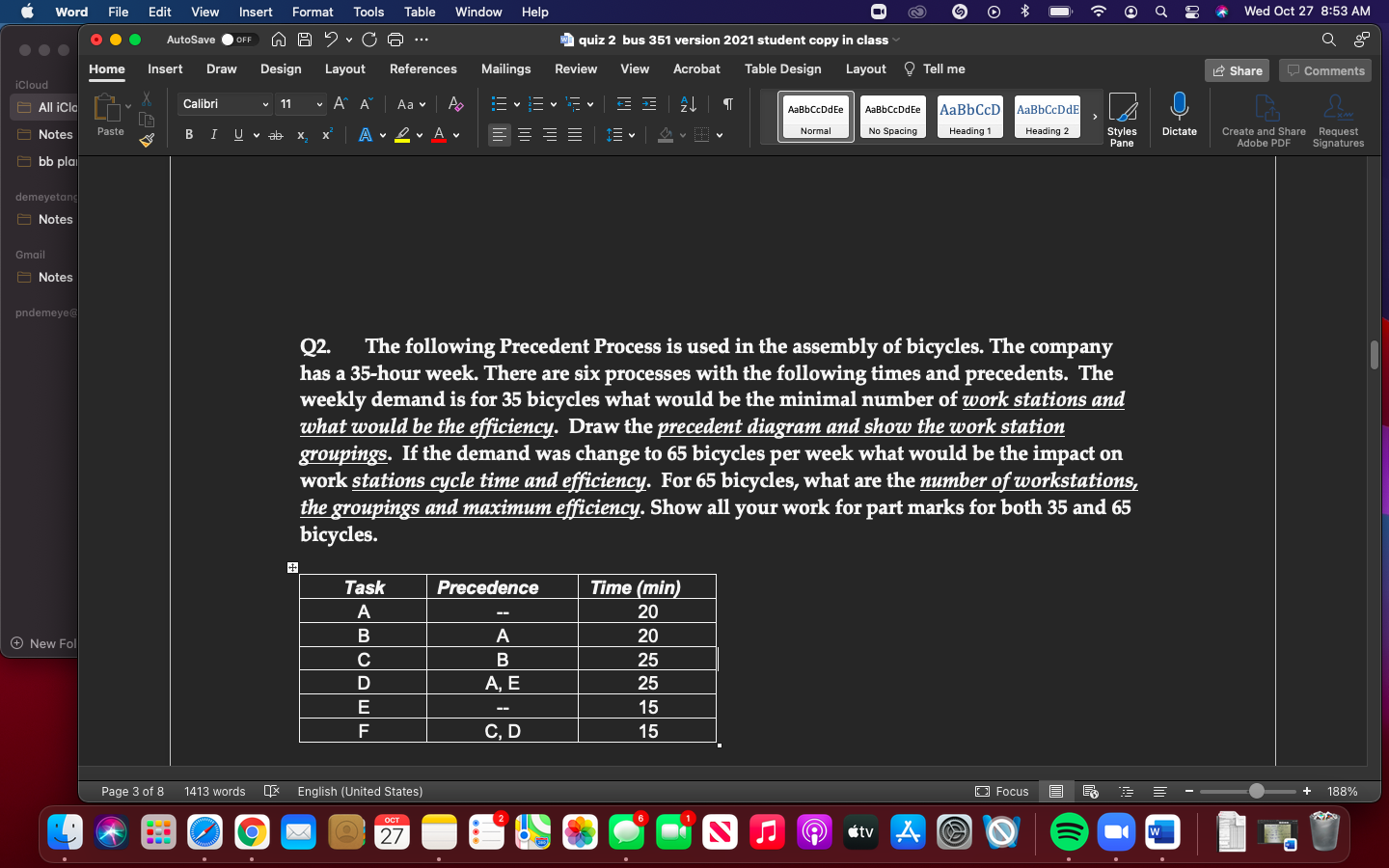This screenshot has height=868, width=1389.
Task: Apply underline to selected text
Action: coord(237,135)
